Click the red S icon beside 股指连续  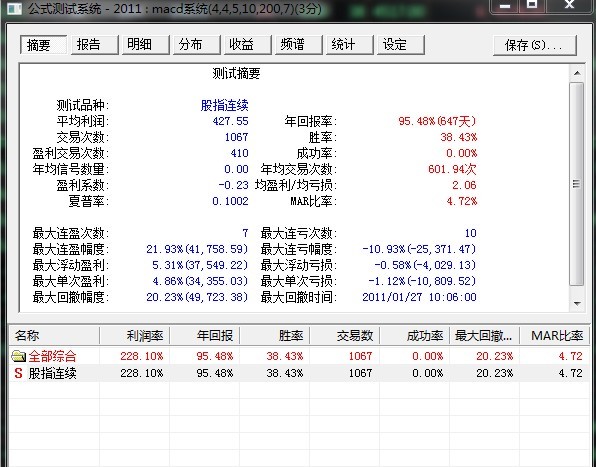point(18,373)
